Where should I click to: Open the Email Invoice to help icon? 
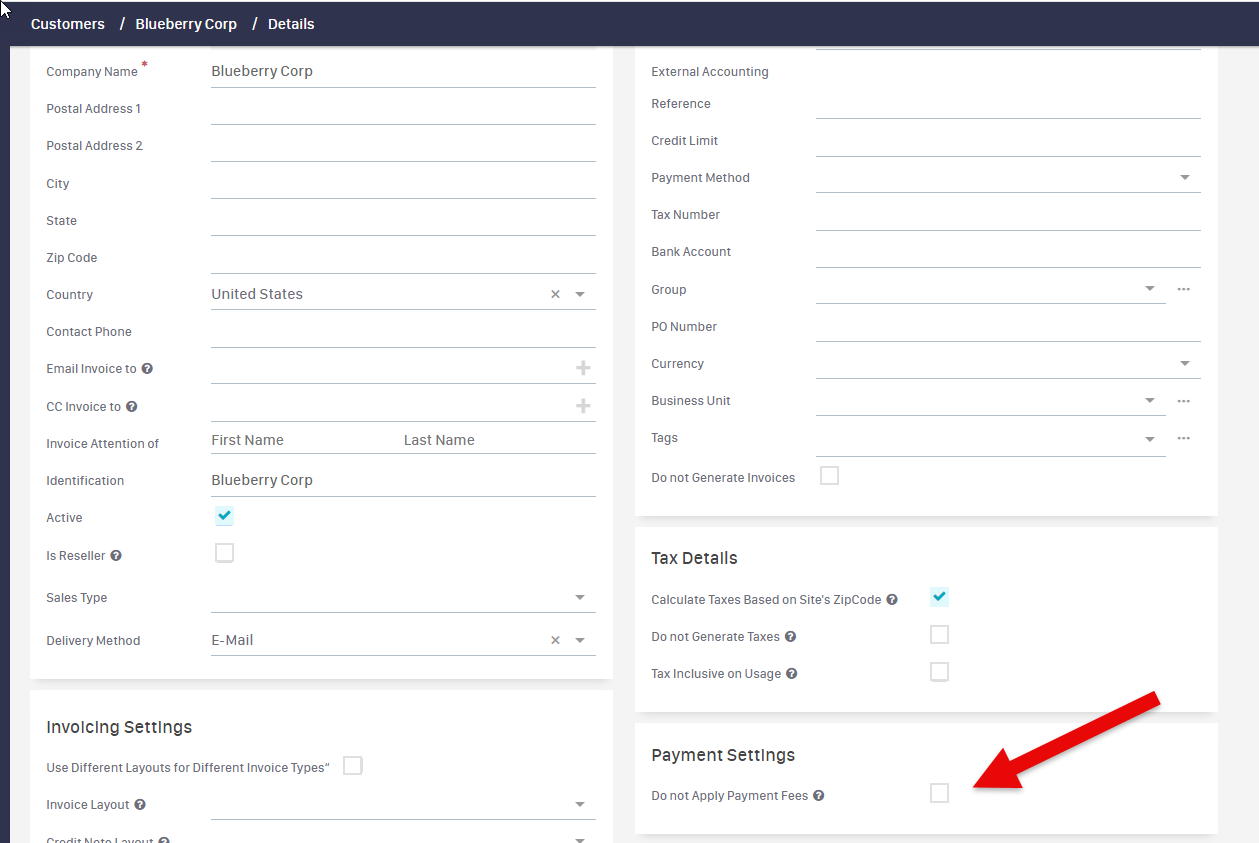147,369
